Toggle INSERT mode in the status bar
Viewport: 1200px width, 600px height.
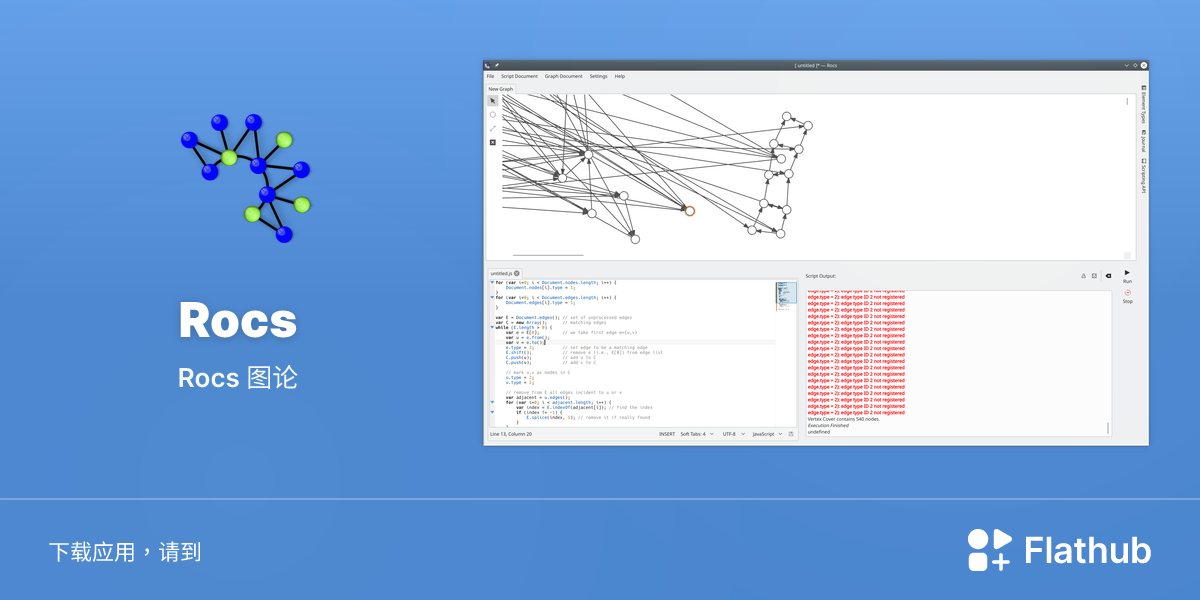[x=667, y=434]
